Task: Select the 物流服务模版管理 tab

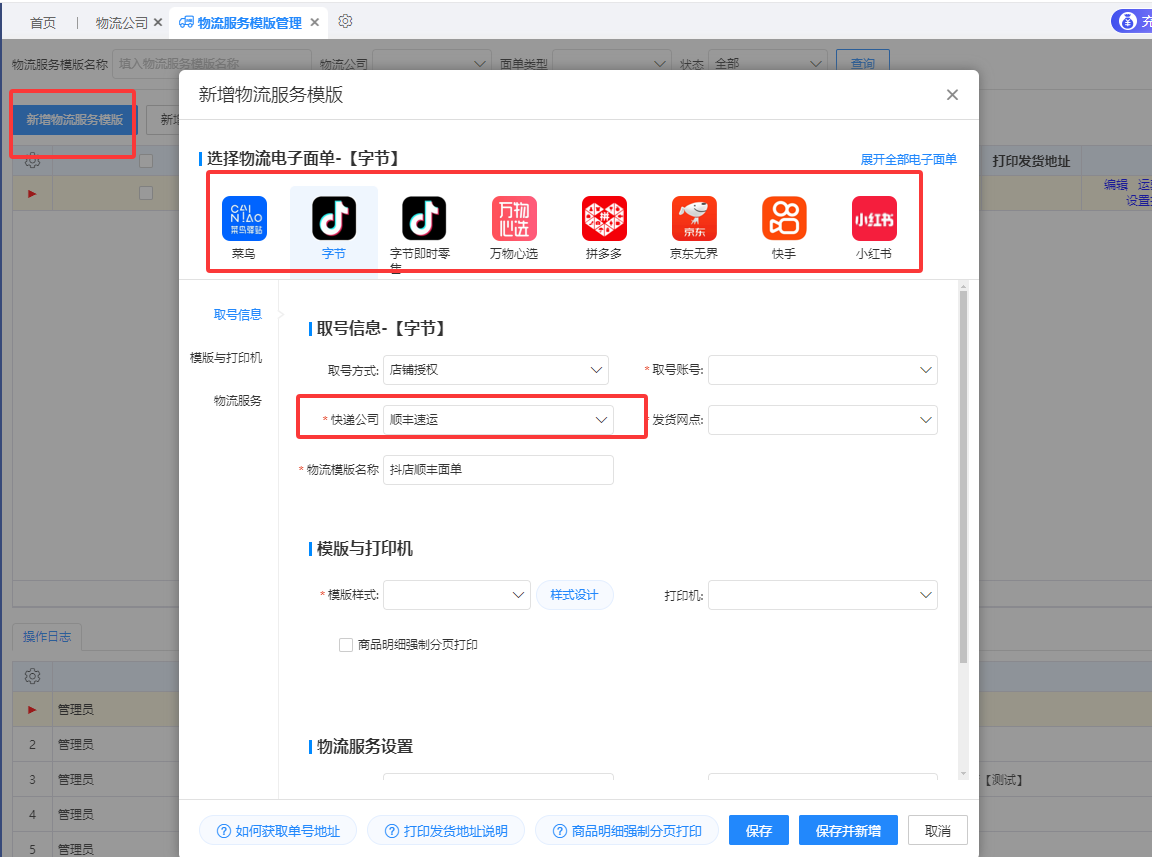Action: pos(249,23)
